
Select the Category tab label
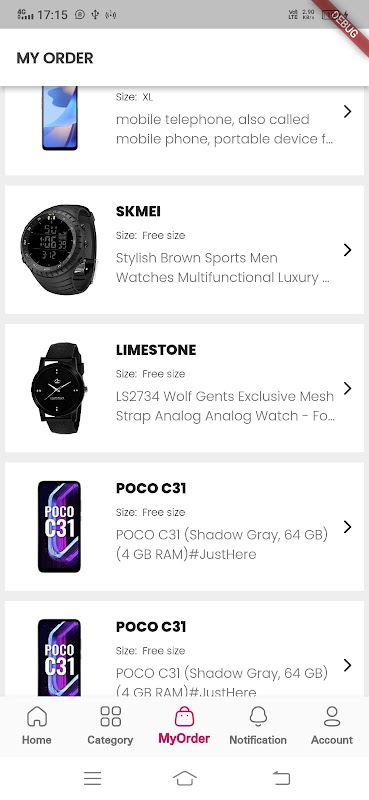click(x=110, y=740)
